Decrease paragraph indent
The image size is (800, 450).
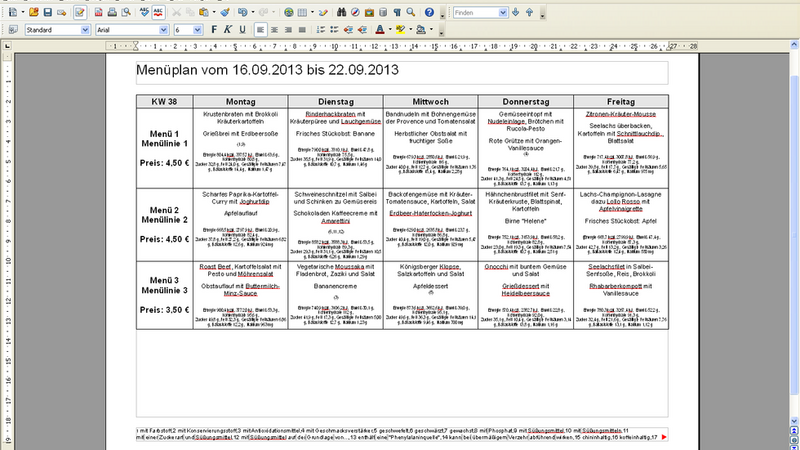click(x=348, y=30)
